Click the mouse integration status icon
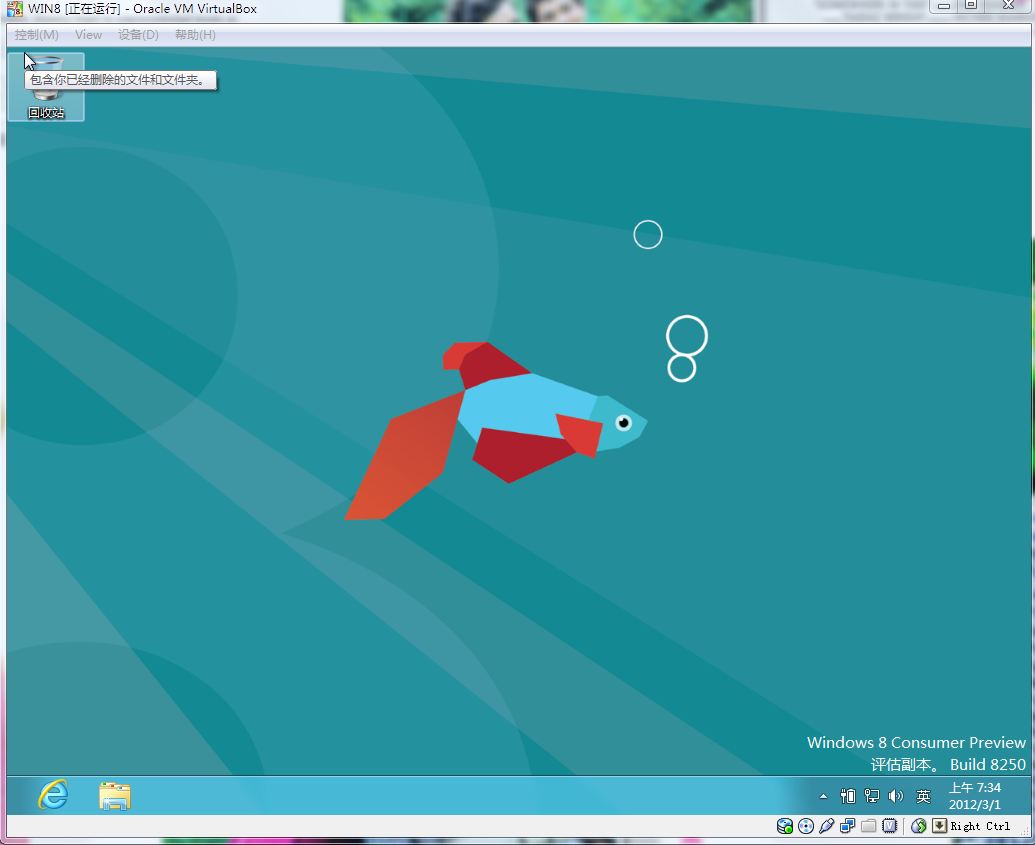 click(919, 826)
